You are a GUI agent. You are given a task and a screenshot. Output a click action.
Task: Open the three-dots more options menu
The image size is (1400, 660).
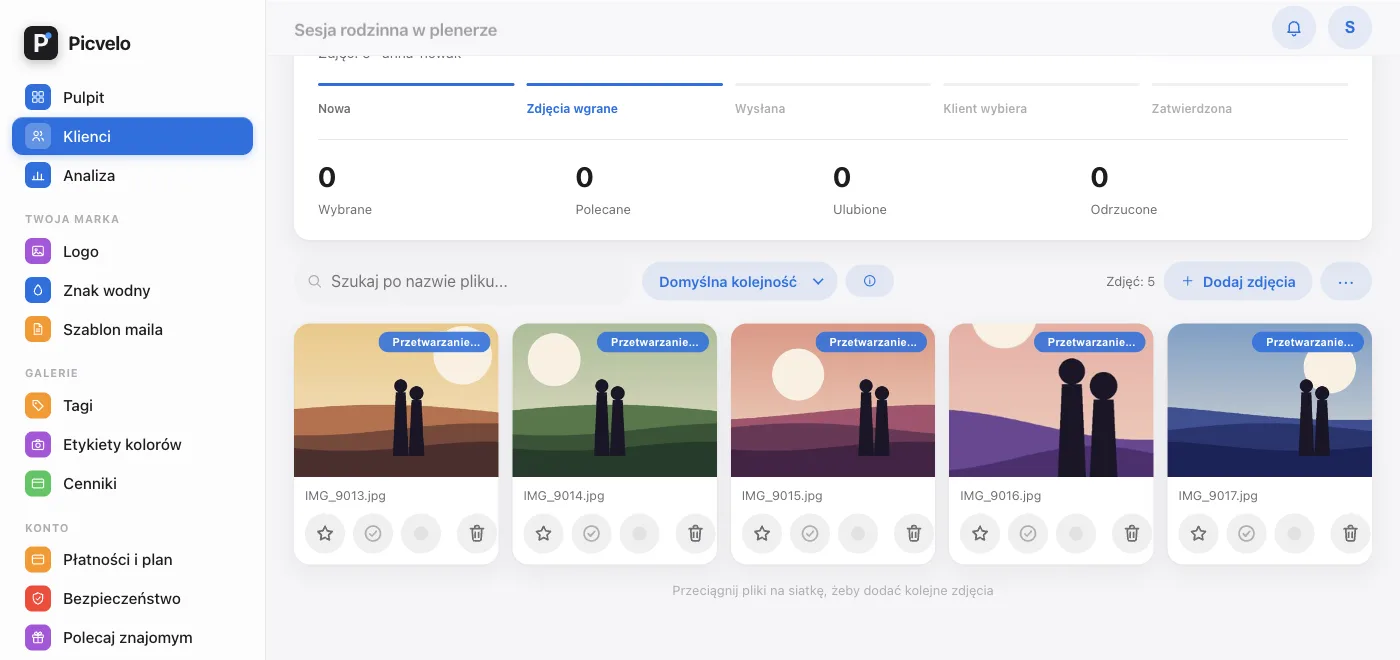click(x=1346, y=282)
